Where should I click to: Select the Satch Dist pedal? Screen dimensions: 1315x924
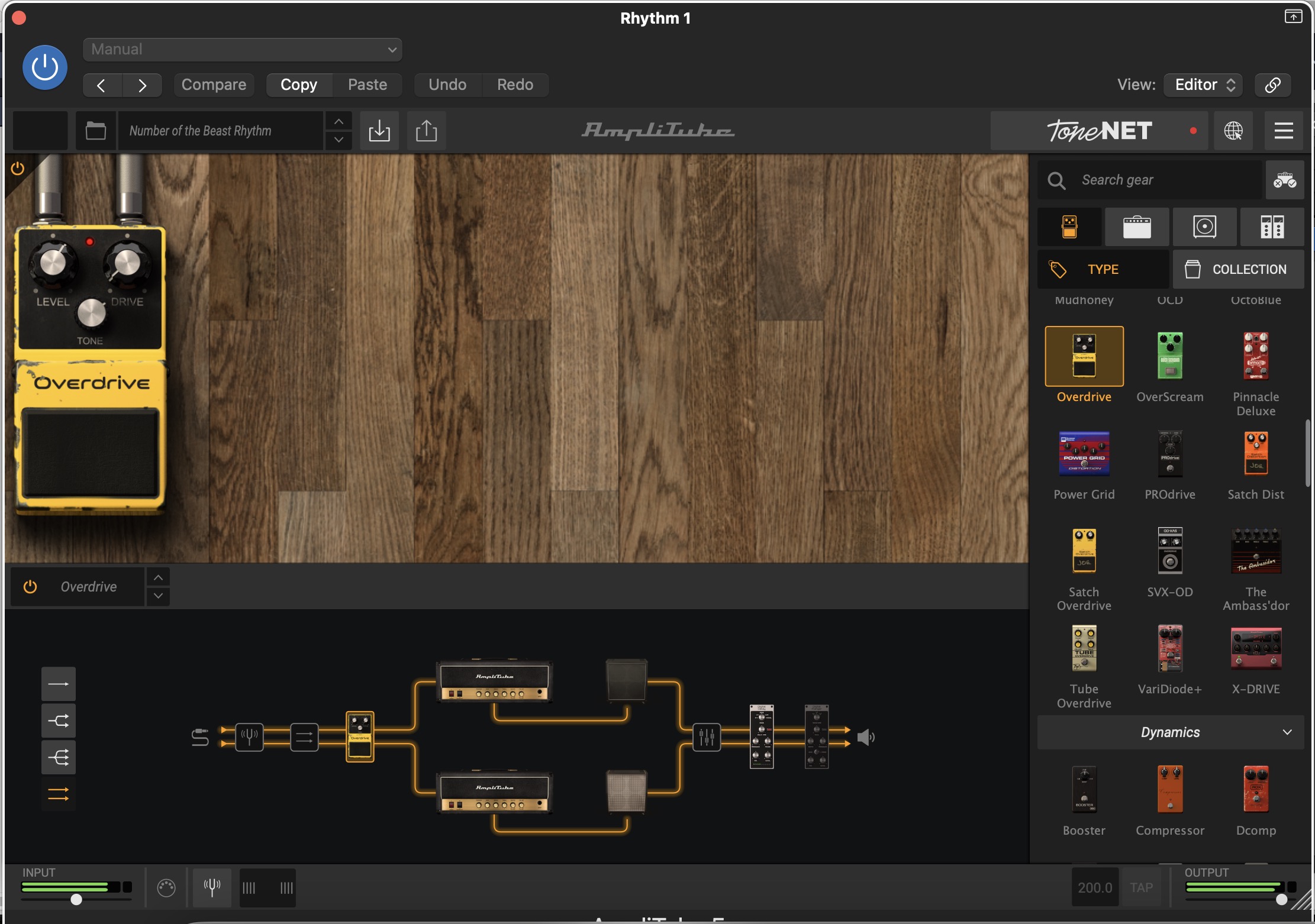coord(1256,454)
